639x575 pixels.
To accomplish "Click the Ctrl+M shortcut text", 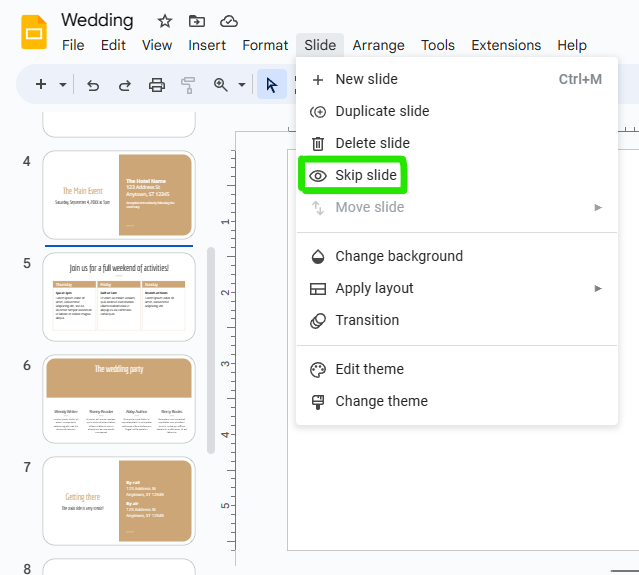I will (x=580, y=79).
